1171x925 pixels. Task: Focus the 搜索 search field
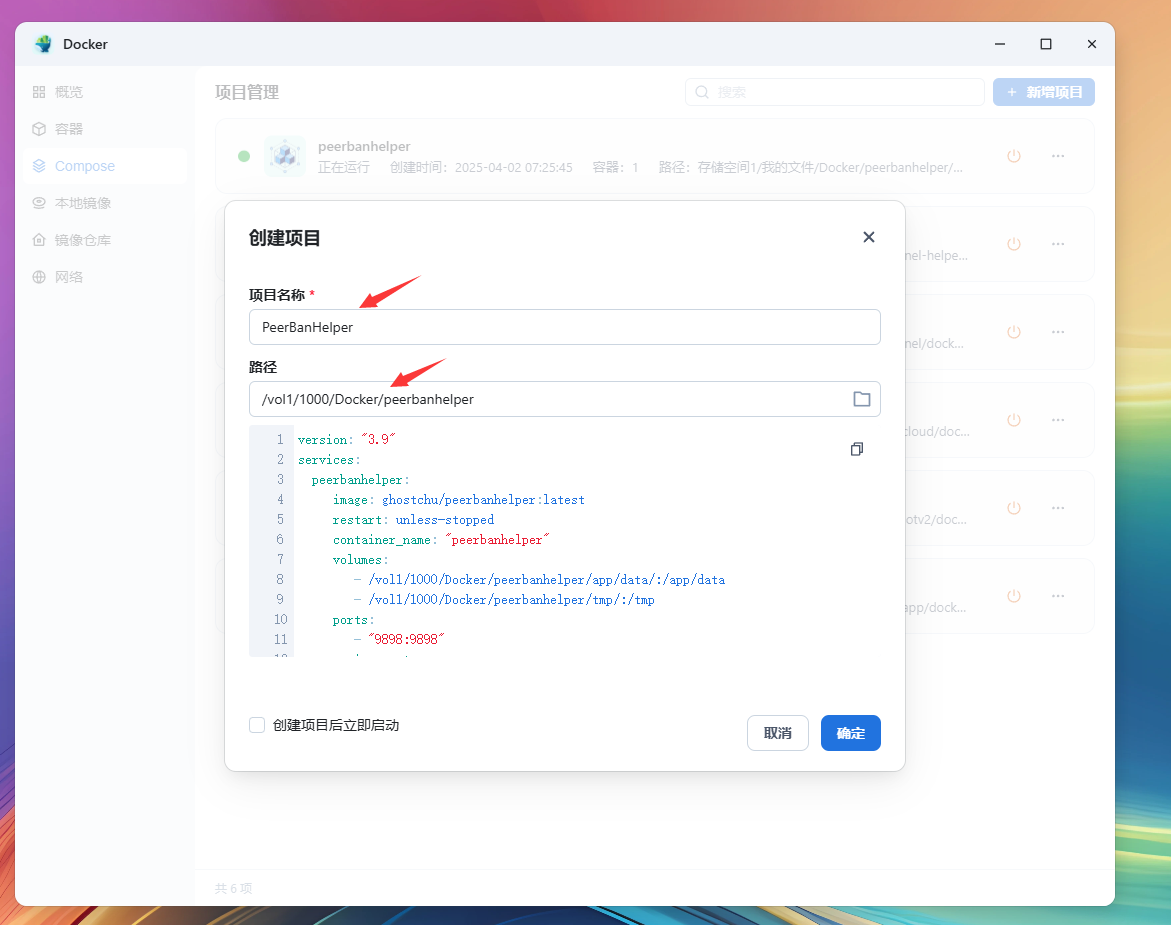coord(834,92)
